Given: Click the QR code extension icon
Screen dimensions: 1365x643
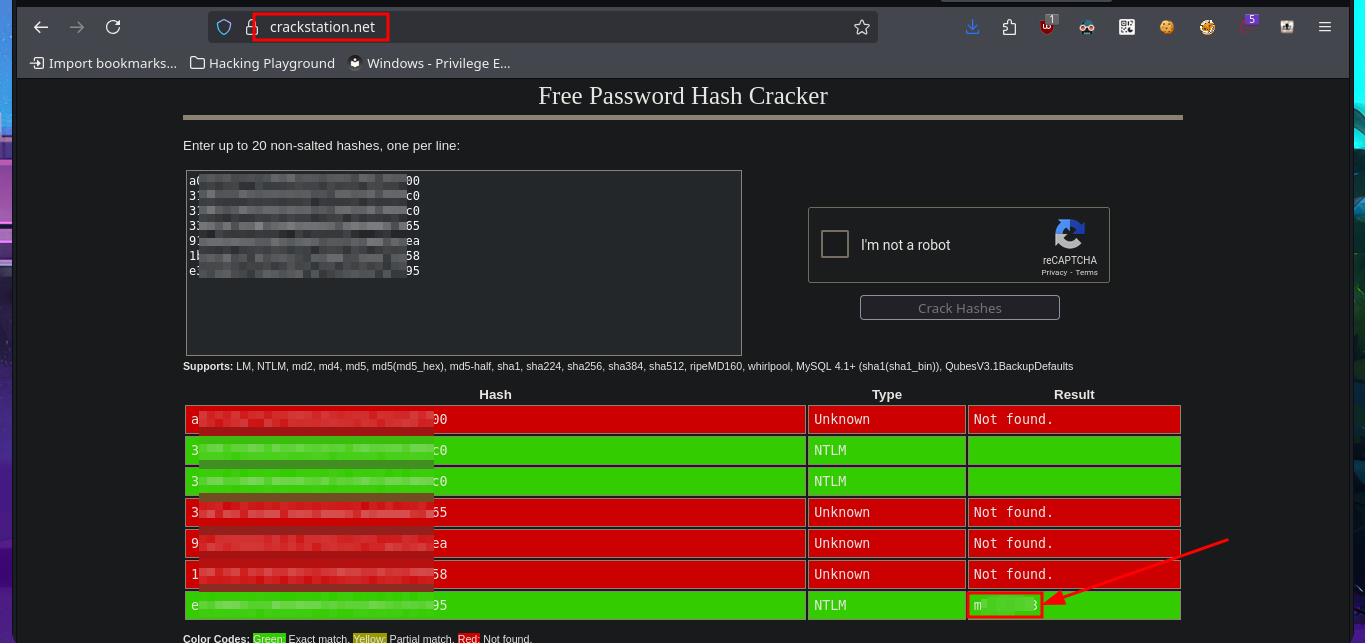Looking at the screenshot, I should tap(1127, 27).
